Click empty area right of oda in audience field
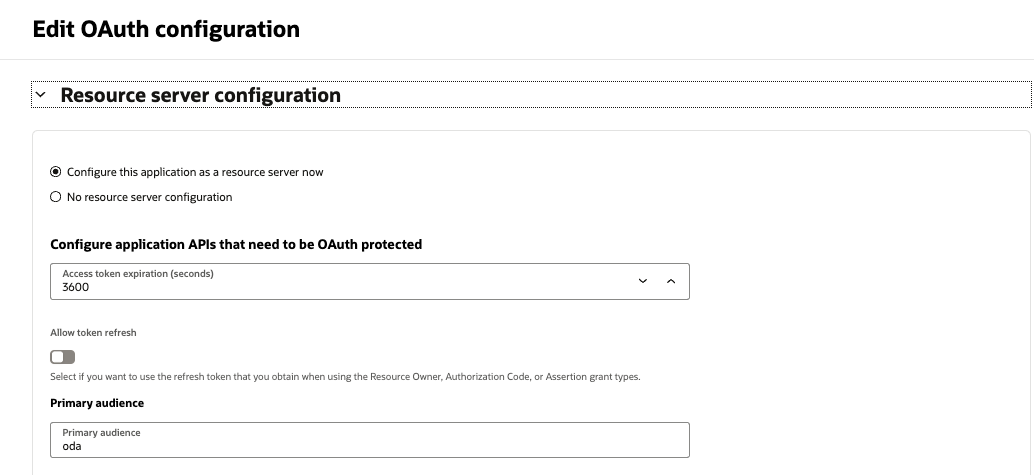 click(x=400, y=446)
